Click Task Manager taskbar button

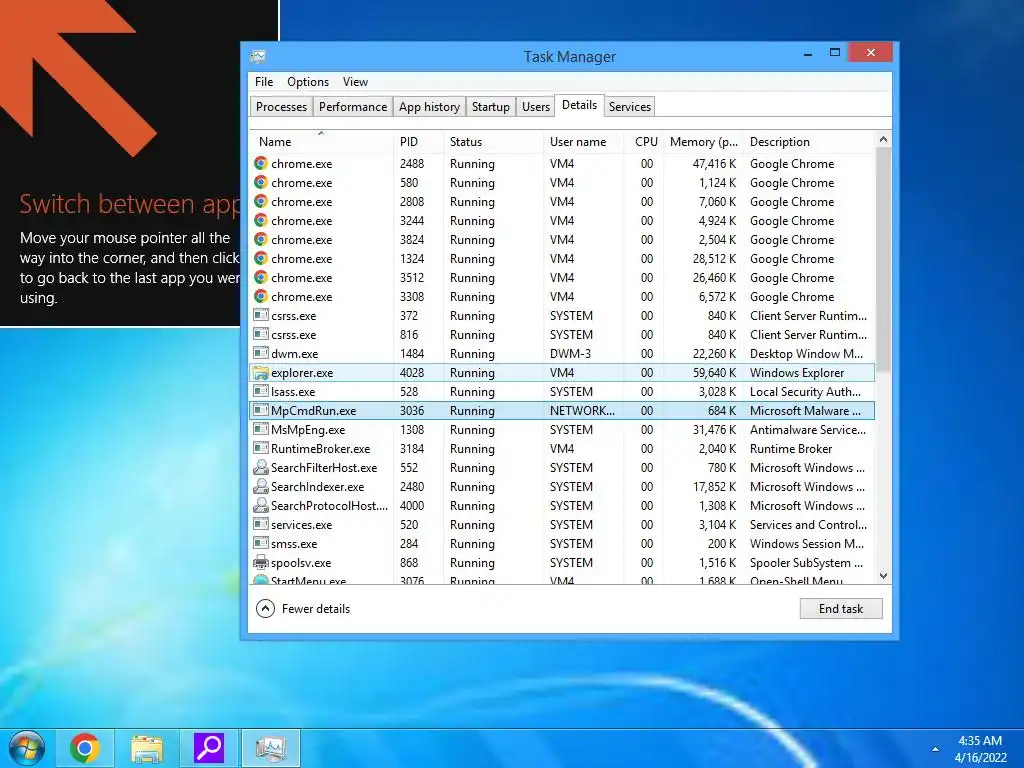(x=271, y=748)
